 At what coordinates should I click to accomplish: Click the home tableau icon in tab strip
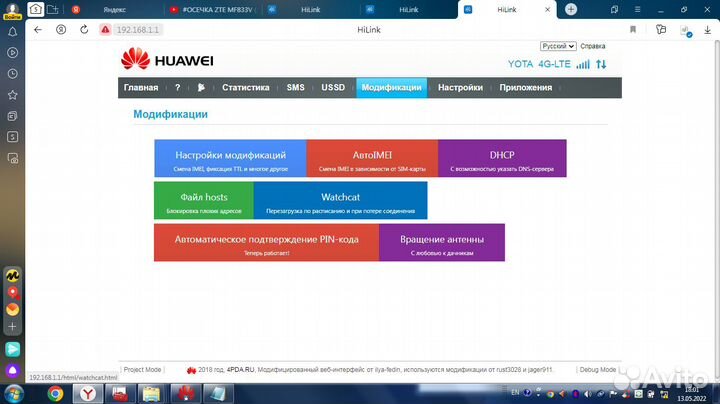click(x=35, y=9)
